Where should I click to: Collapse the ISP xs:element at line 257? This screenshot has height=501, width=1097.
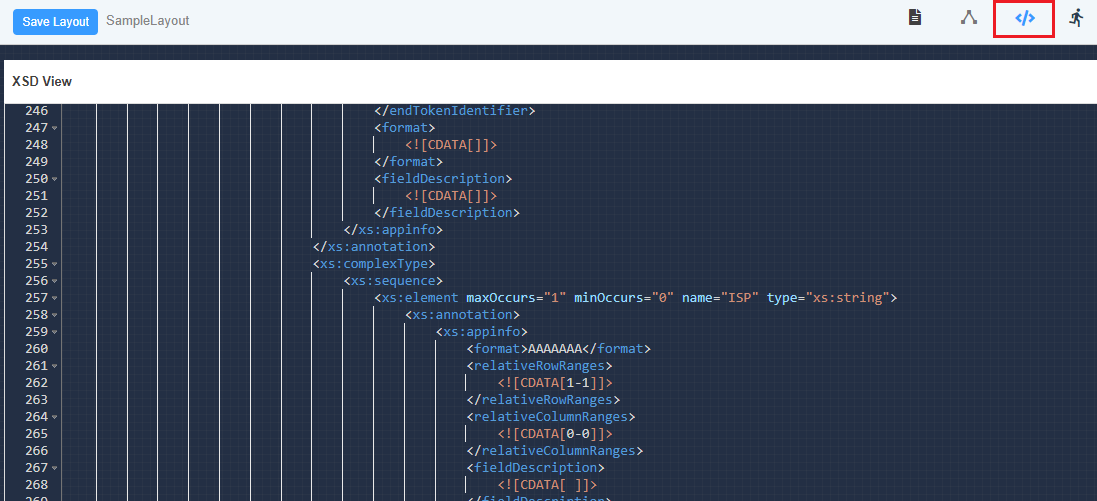[54, 298]
